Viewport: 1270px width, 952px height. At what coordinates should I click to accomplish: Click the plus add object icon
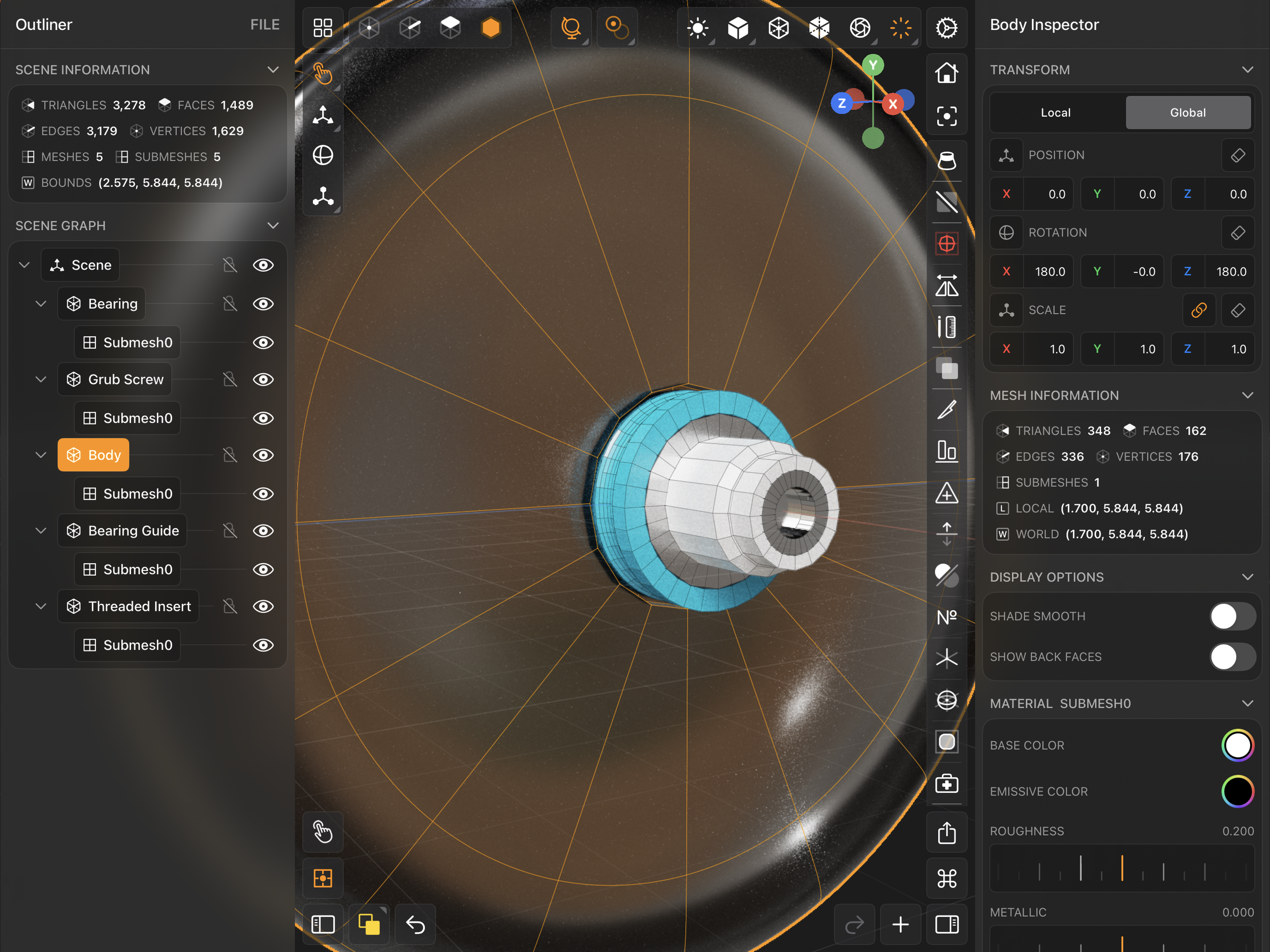900,925
